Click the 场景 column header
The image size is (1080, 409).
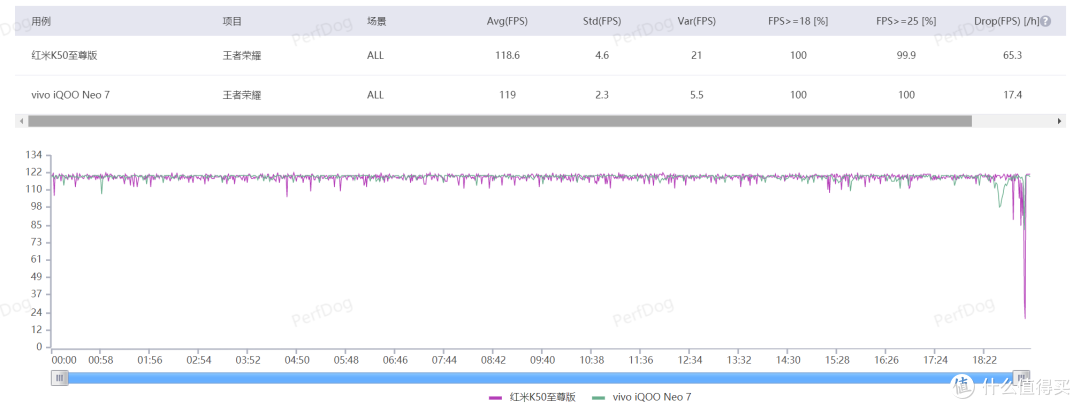(x=377, y=21)
